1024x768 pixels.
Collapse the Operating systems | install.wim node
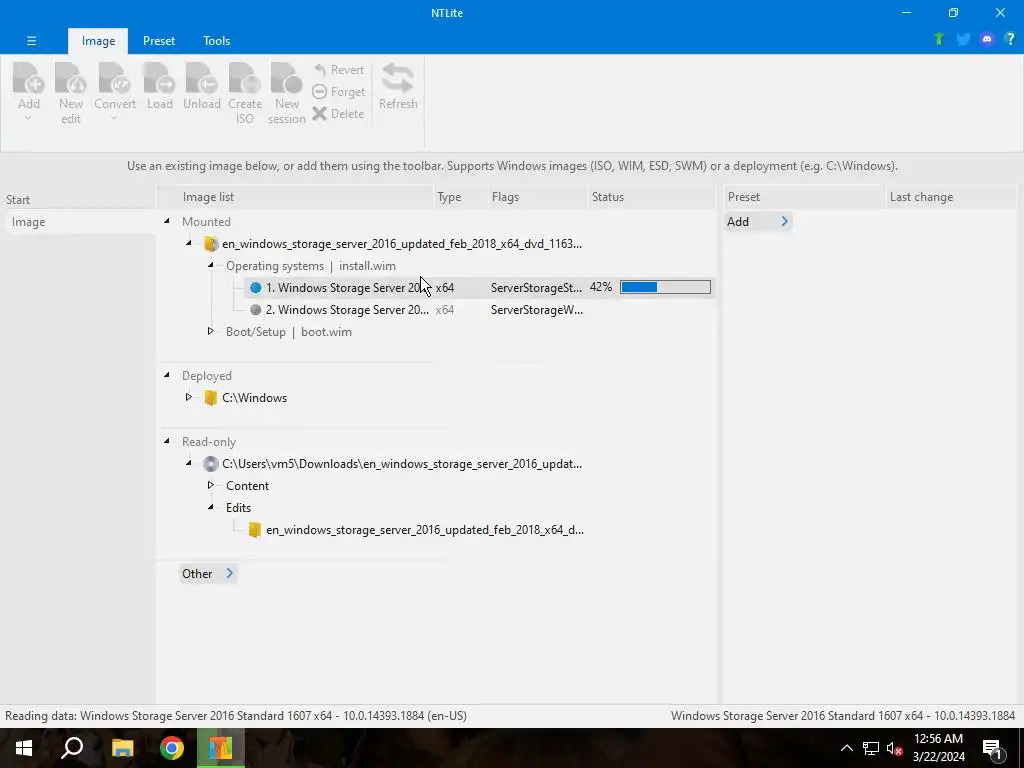[x=211, y=265]
